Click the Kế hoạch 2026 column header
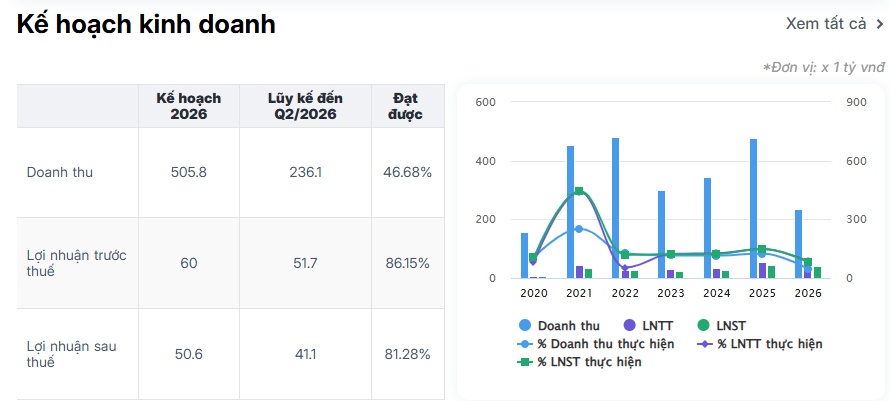The image size is (890, 401). tap(188, 106)
